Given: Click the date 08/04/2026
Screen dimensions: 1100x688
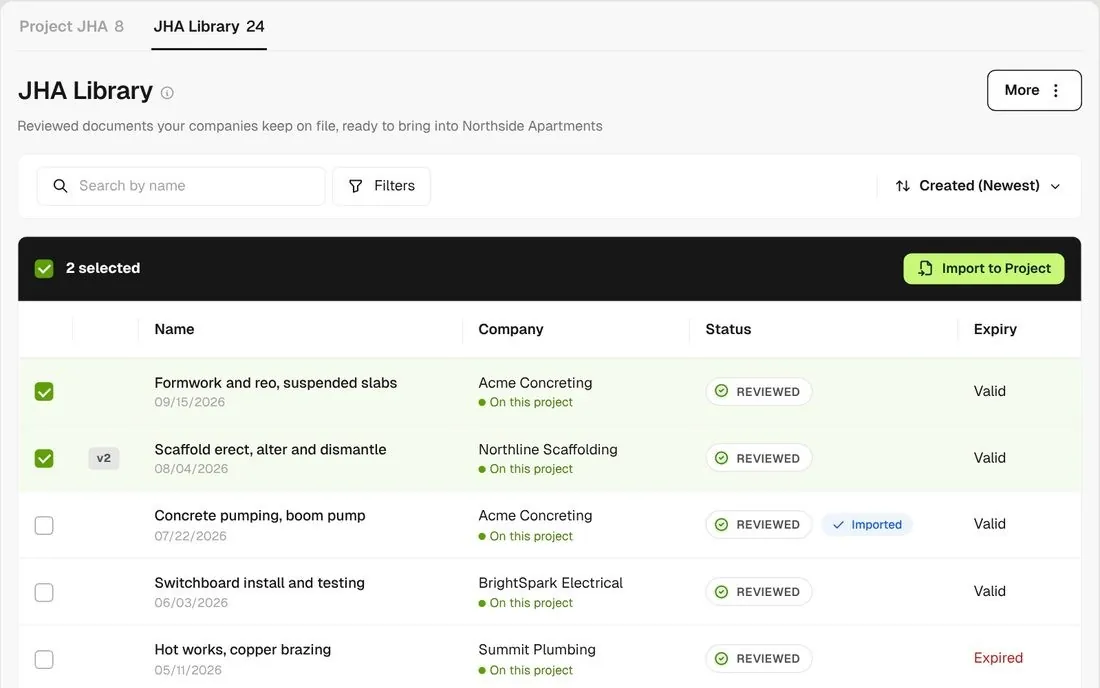Looking at the screenshot, I should 191,468.
